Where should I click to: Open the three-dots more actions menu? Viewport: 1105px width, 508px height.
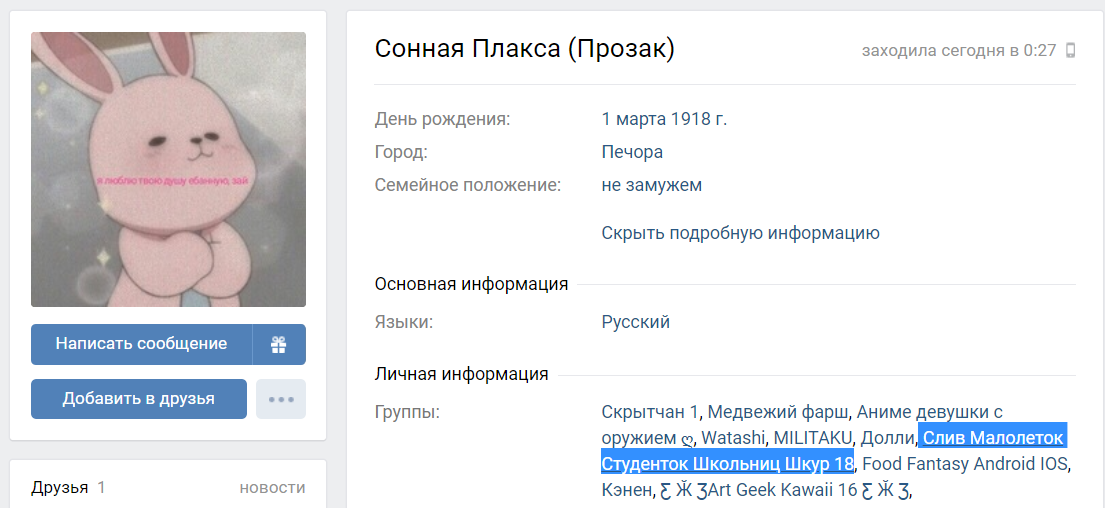tap(281, 399)
